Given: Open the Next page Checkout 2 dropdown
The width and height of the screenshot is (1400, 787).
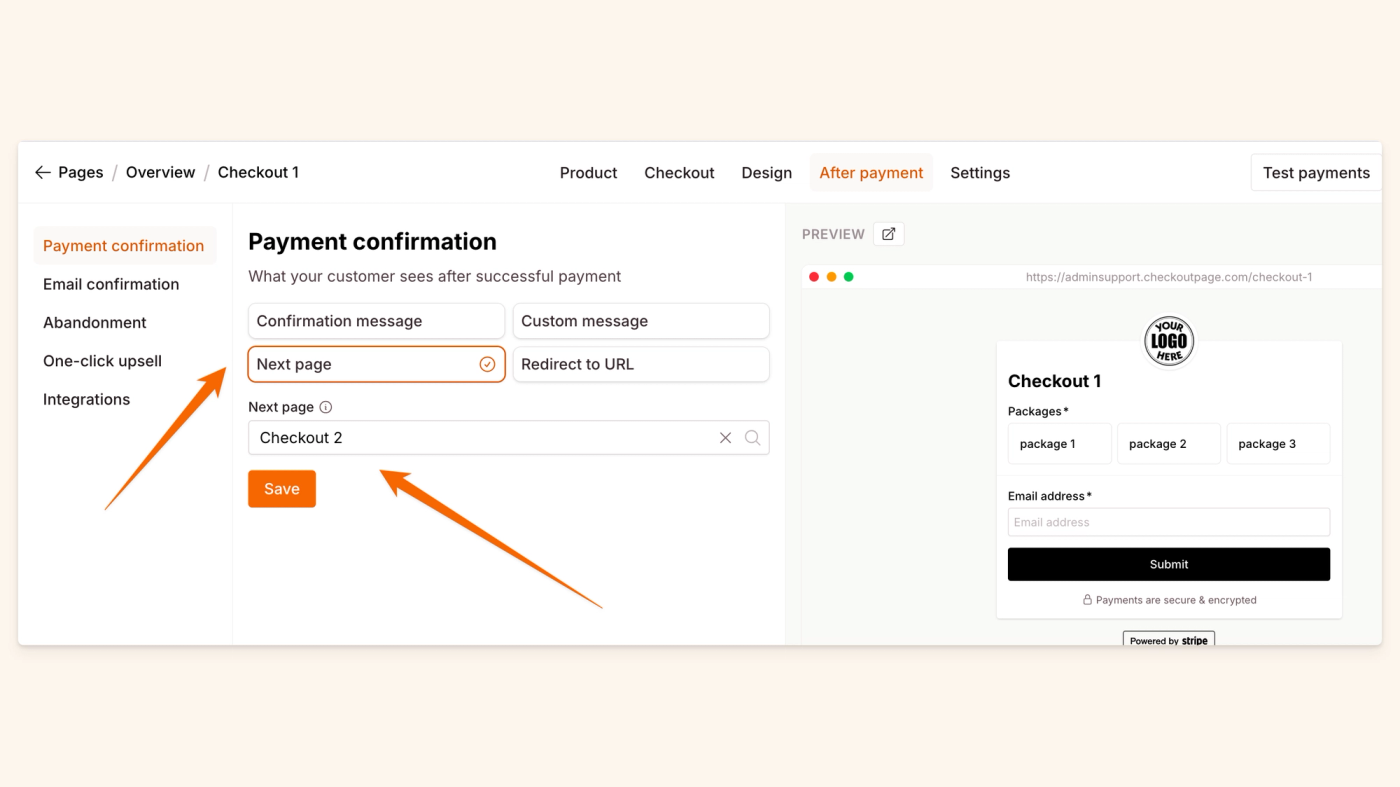Looking at the screenshot, I should coord(480,438).
